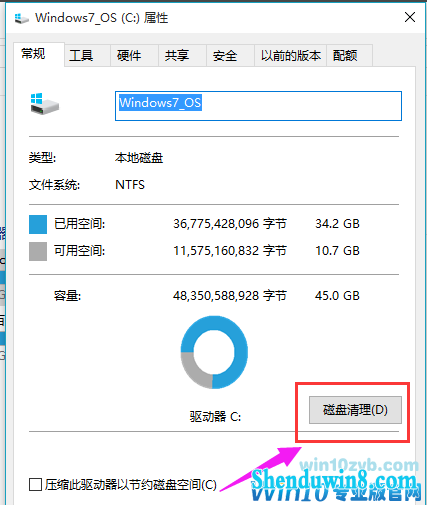
Task: Click the 可用空间 label
Action: click(80, 251)
